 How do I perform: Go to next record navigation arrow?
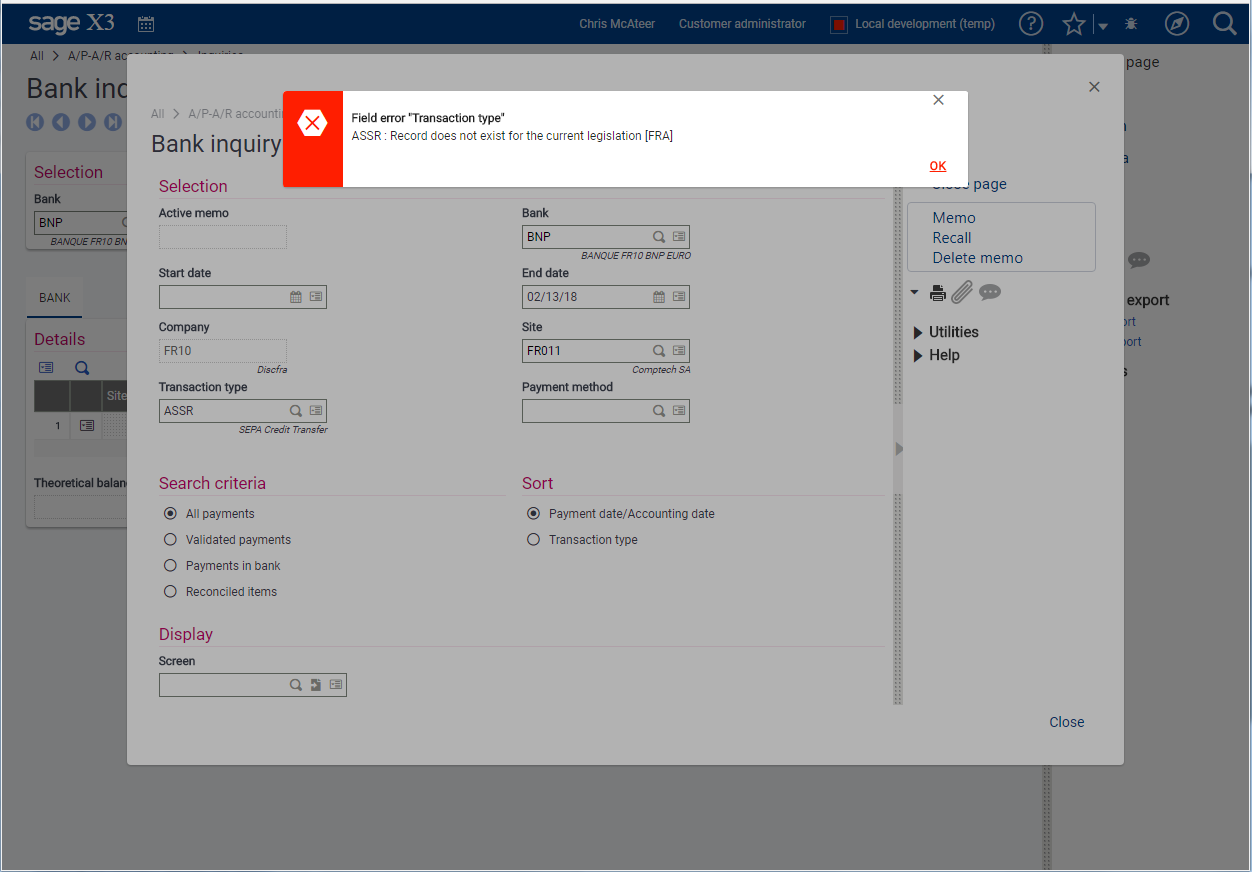87,122
